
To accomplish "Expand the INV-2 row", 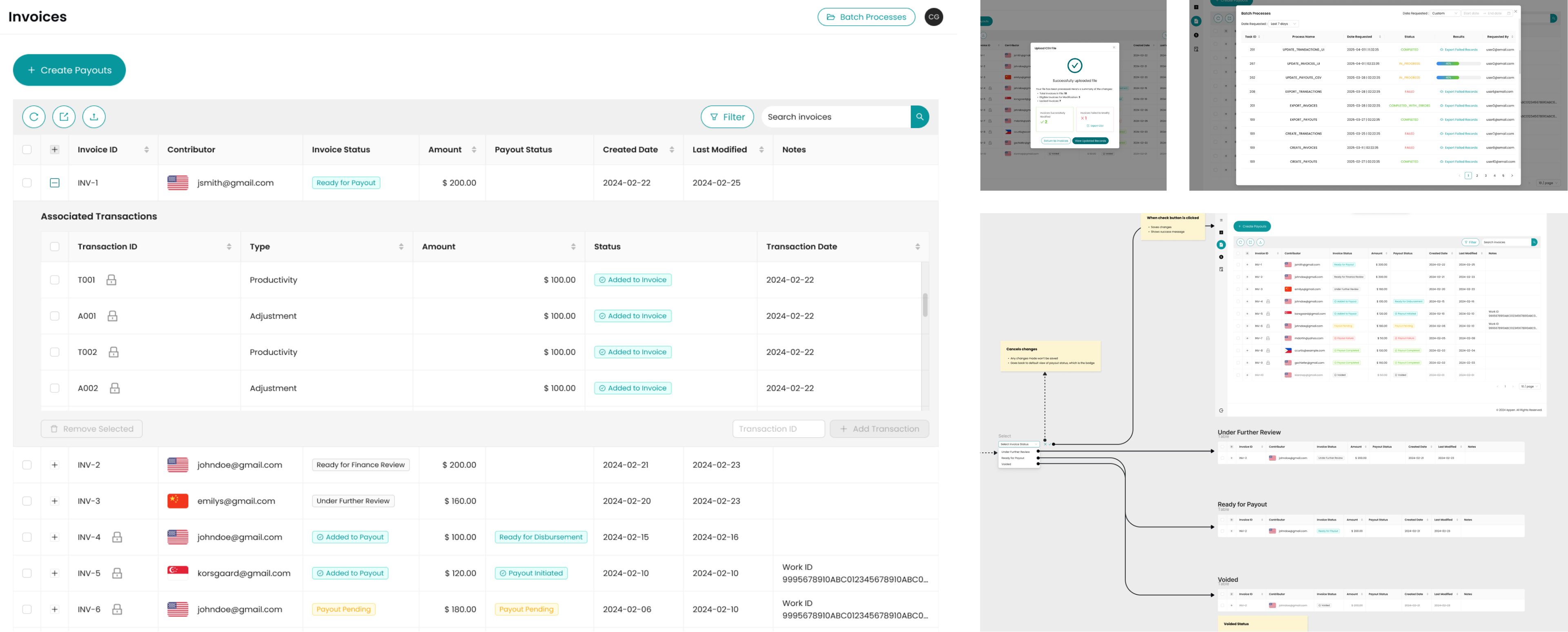I will [55, 465].
